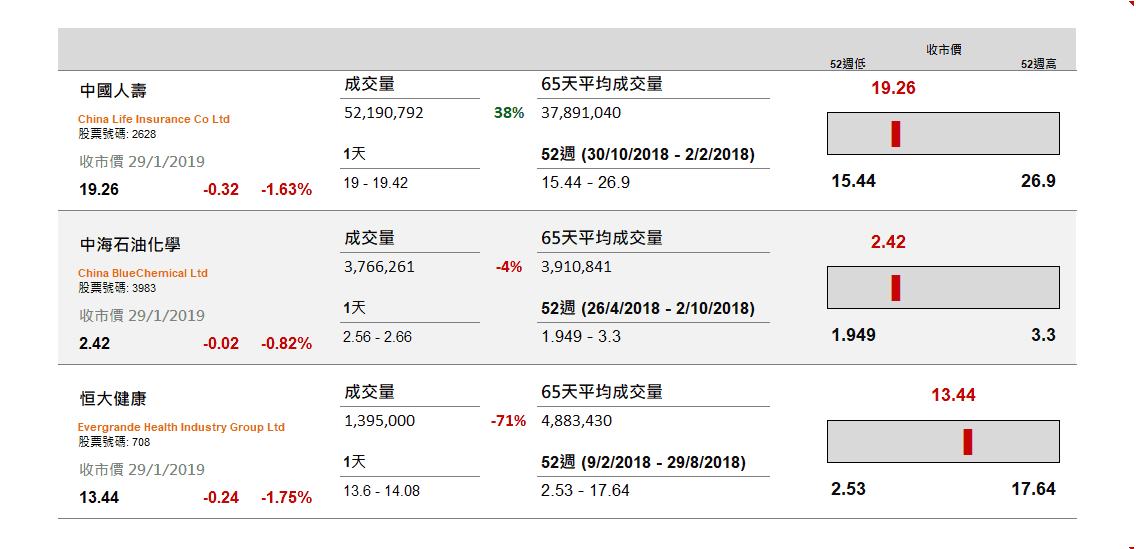Image resolution: width=1136 pixels, height=549 pixels.
Task: Click the red marker in the 2.42 range bar
Action: [x=896, y=288]
